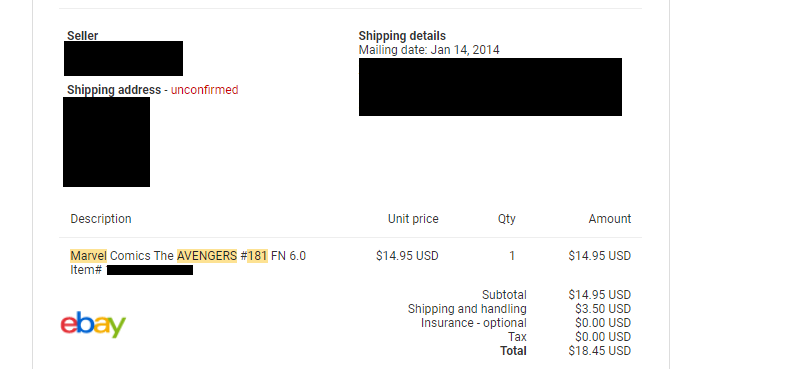Click the Total $18.45 USD amount
Image resolution: width=808 pixels, height=369 pixels.
[600, 351]
